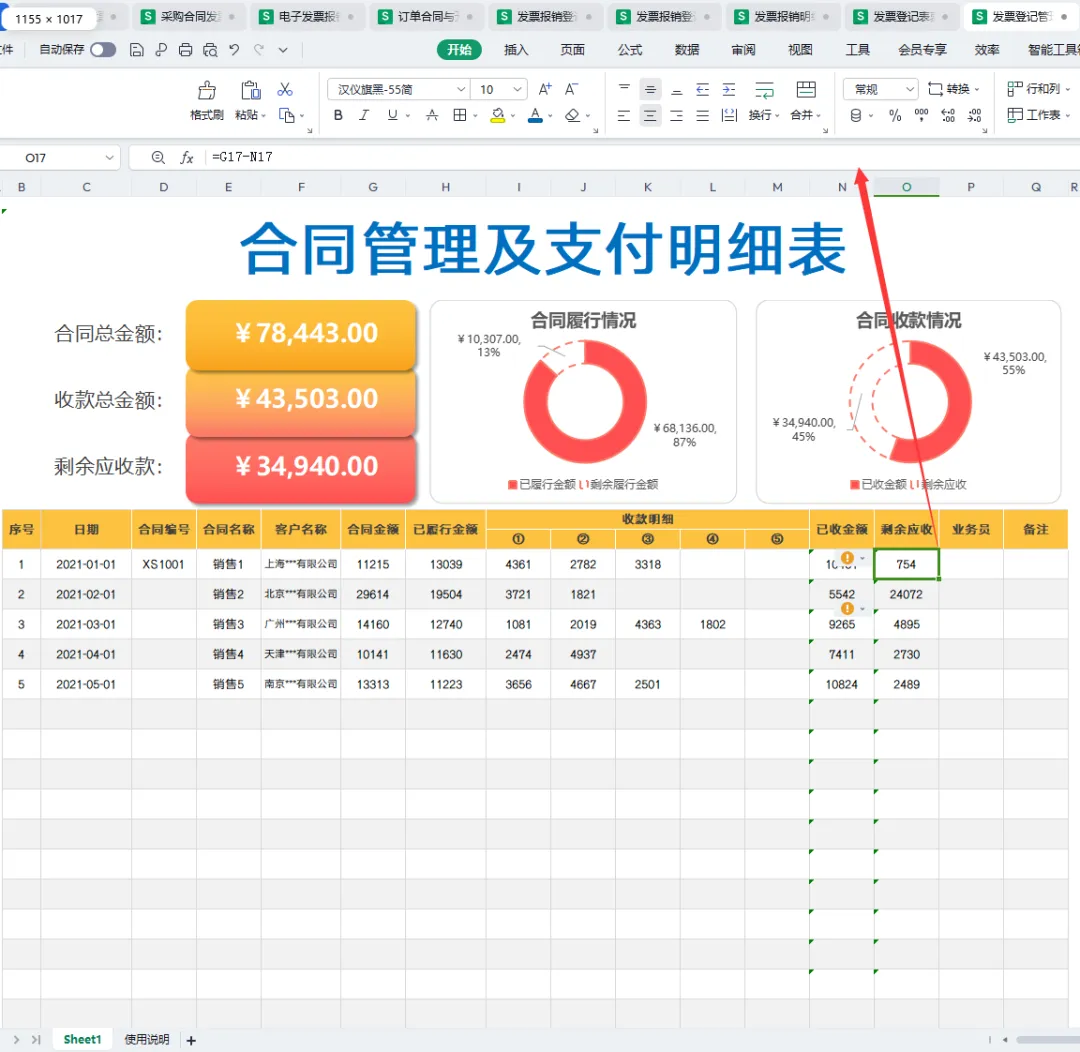
Task: Toggle horizontal center alignment
Action: 650,115
